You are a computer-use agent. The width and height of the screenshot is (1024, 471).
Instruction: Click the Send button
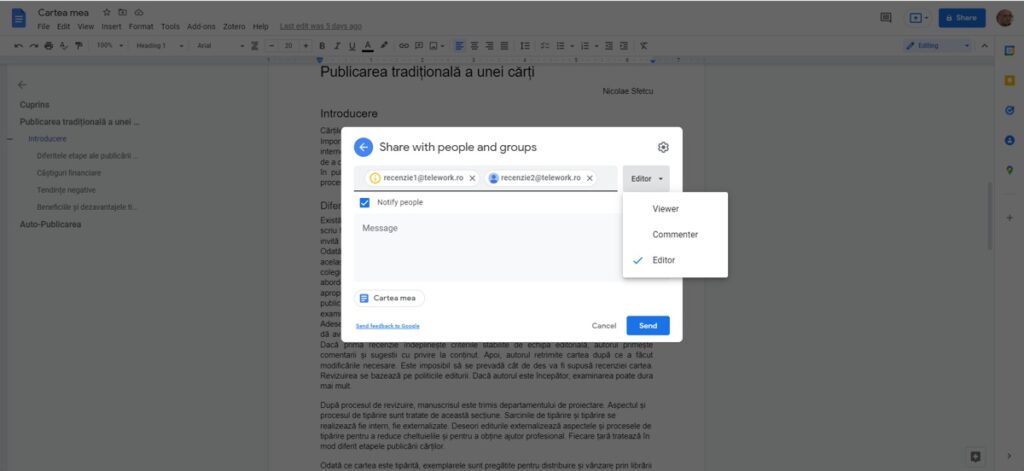[648, 325]
